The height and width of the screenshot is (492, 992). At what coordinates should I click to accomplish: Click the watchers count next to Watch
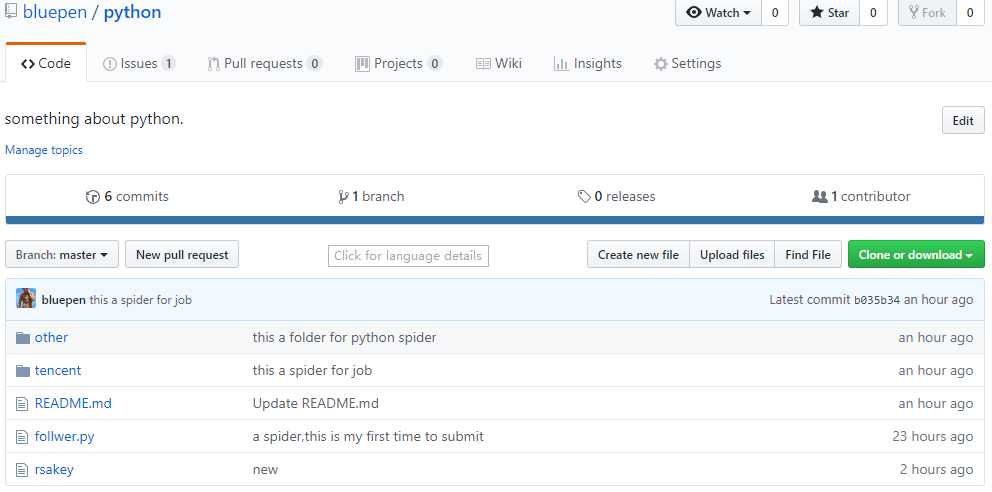[775, 12]
